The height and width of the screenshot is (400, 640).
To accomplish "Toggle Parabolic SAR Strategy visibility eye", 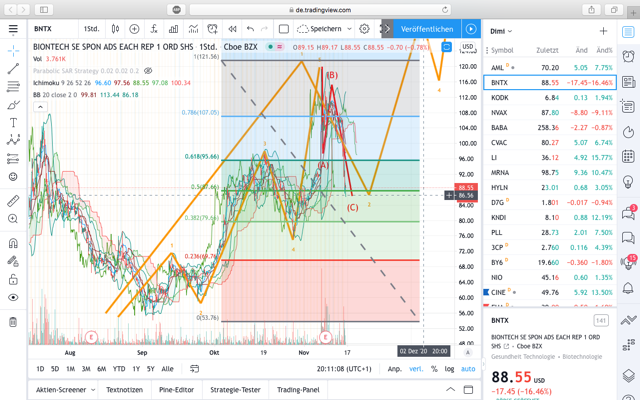I will click(148, 71).
